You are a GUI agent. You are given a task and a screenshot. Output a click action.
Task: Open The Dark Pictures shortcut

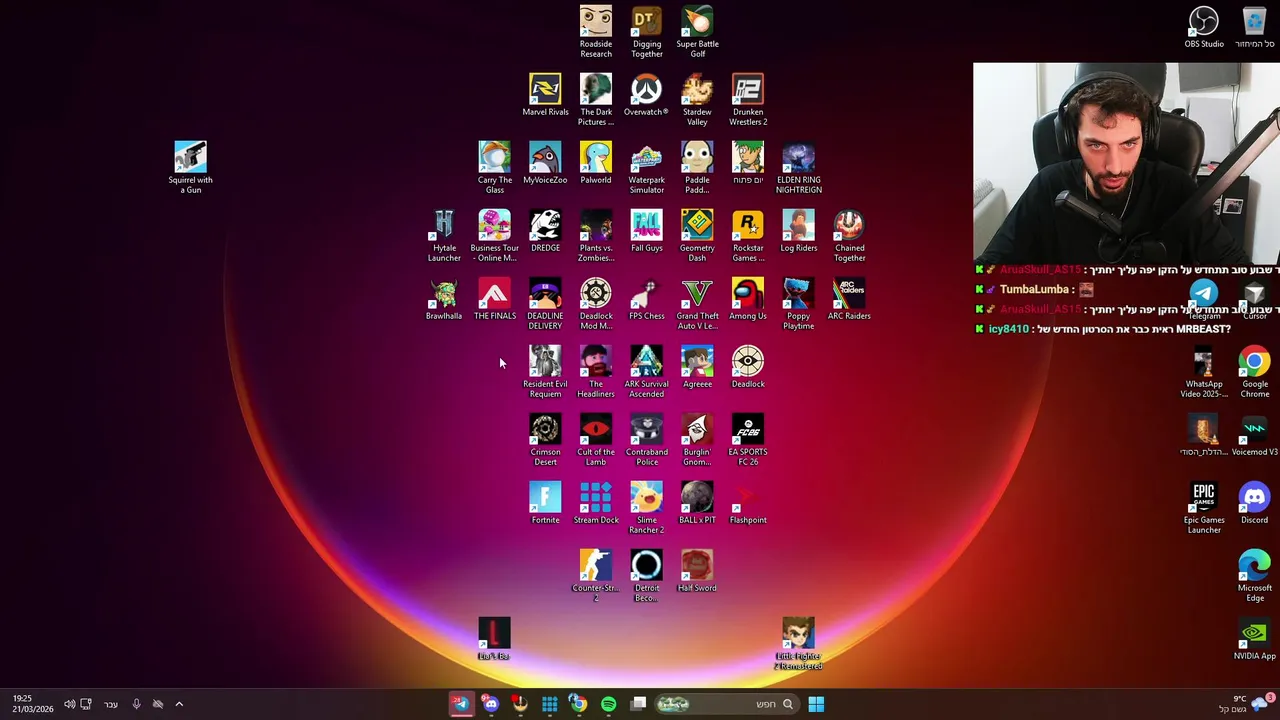point(596,100)
